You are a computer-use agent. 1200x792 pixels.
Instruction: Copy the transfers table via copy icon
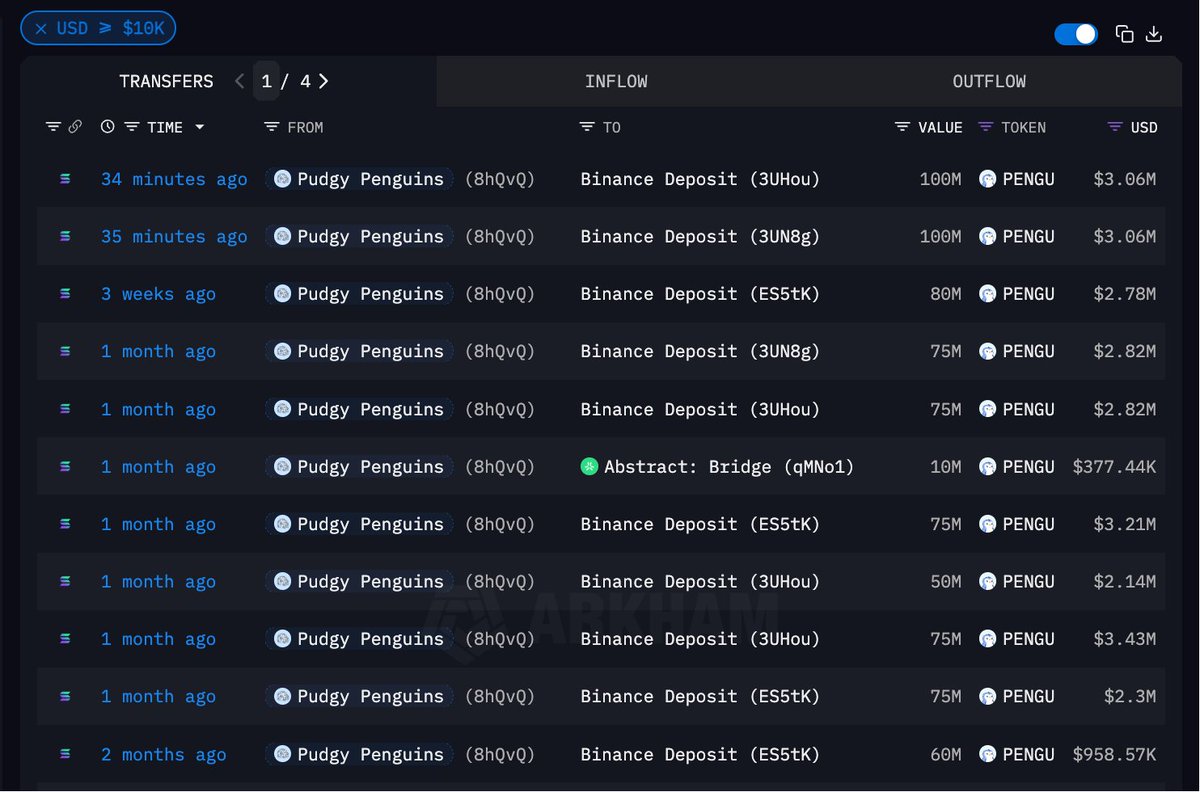[1125, 34]
